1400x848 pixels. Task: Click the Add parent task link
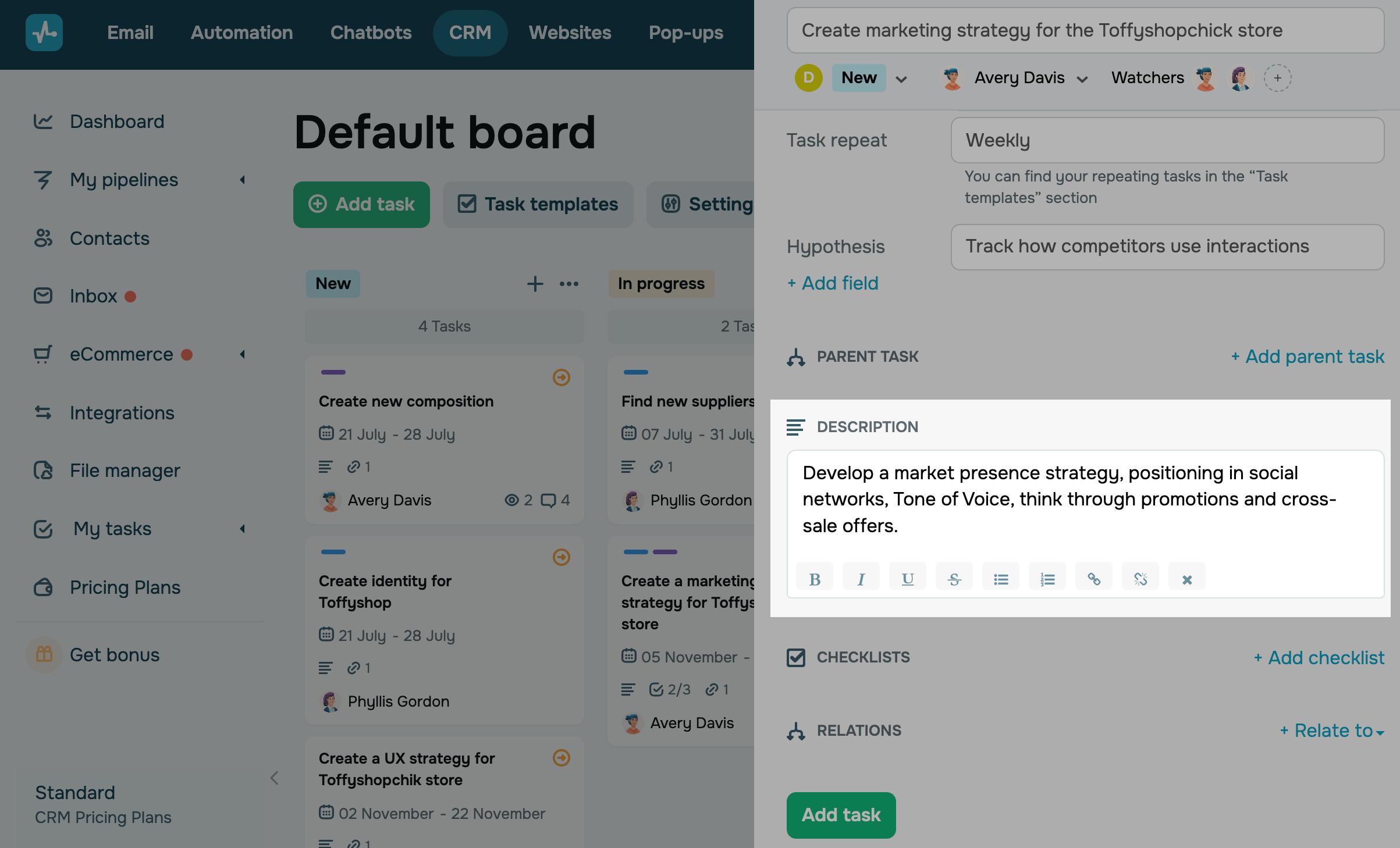pos(1307,357)
